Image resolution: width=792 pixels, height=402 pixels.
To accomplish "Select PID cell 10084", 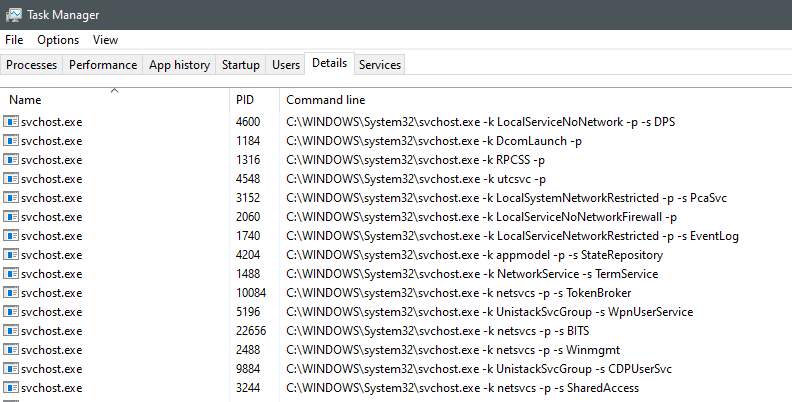I will (x=251, y=293).
